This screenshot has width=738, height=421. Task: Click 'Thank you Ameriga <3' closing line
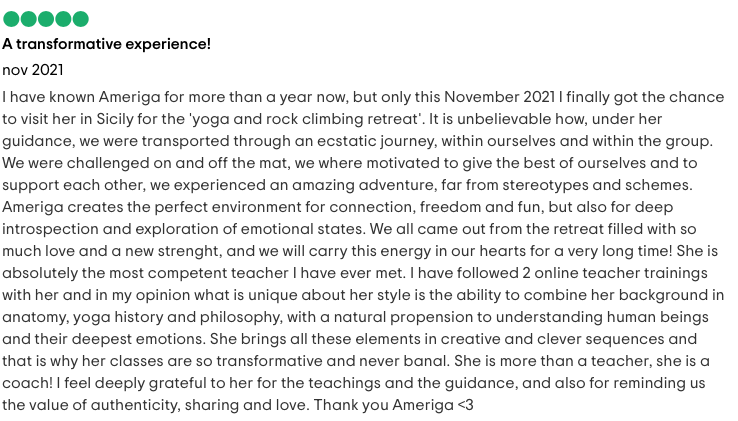tap(393, 405)
